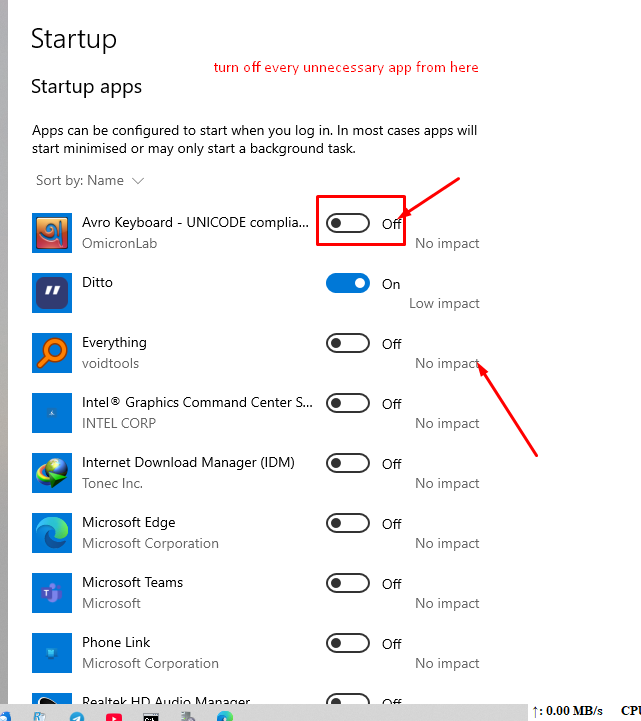Open Telegram from the taskbar

77,715
